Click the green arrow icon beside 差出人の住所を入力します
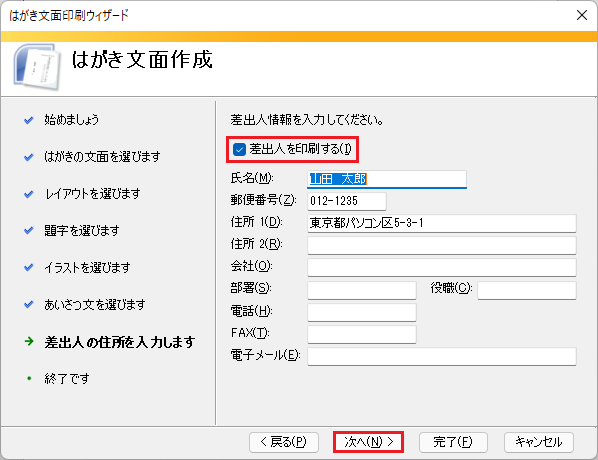The height and width of the screenshot is (460, 598). coord(29,341)
